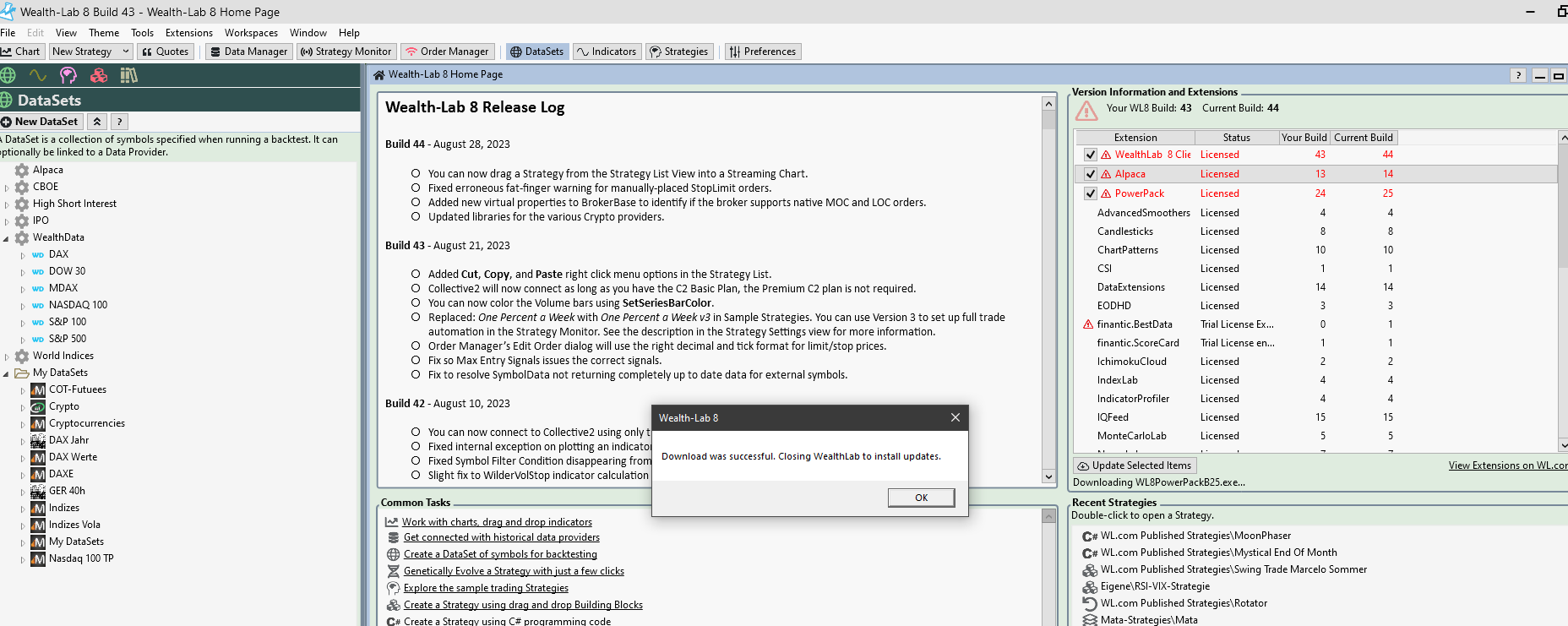Click the Rotator strategy icon in Recent Strategies

point(1090,603)
